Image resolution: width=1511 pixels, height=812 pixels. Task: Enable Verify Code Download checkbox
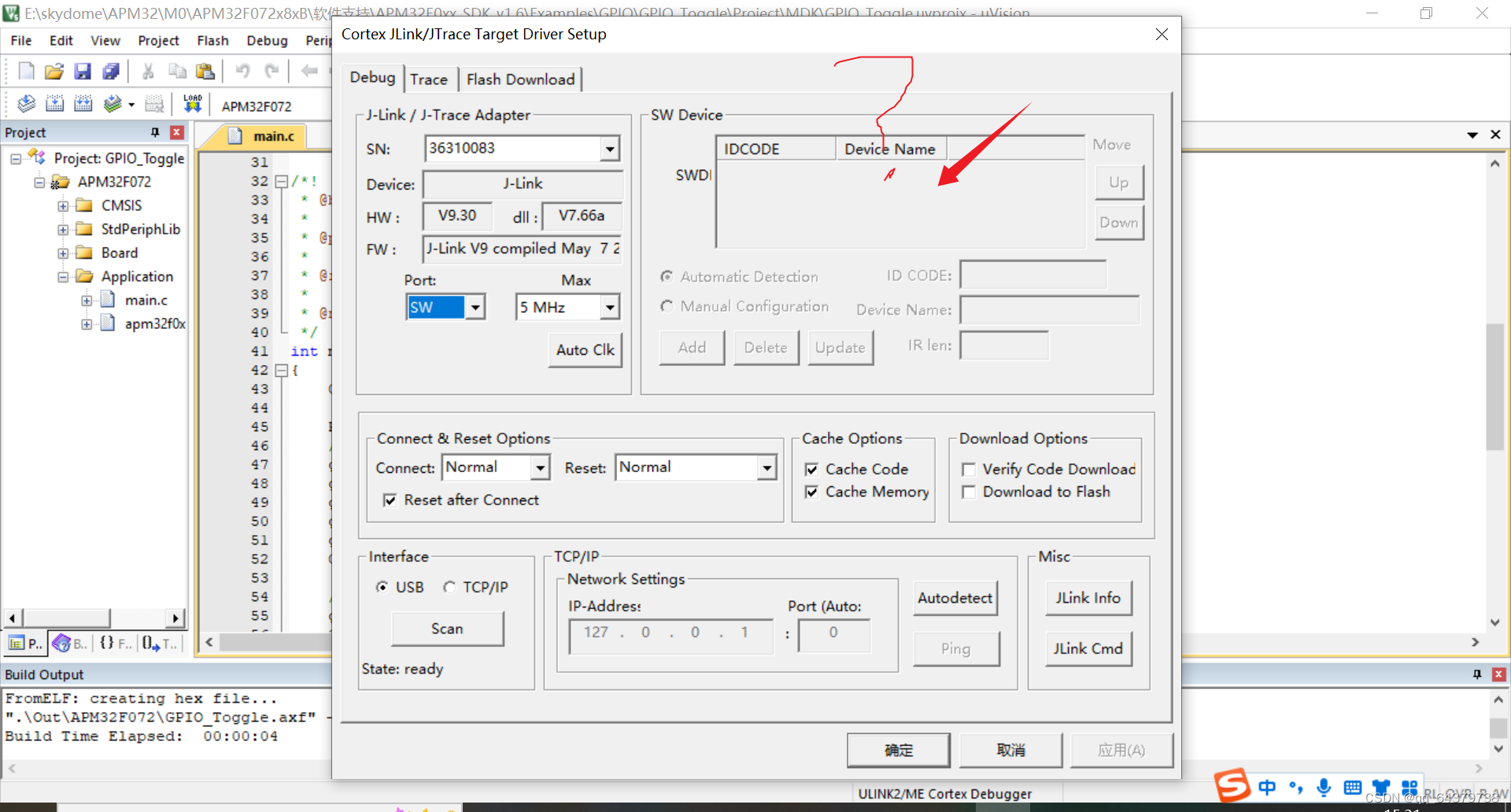pyautogui.click(x=969, y=470)
